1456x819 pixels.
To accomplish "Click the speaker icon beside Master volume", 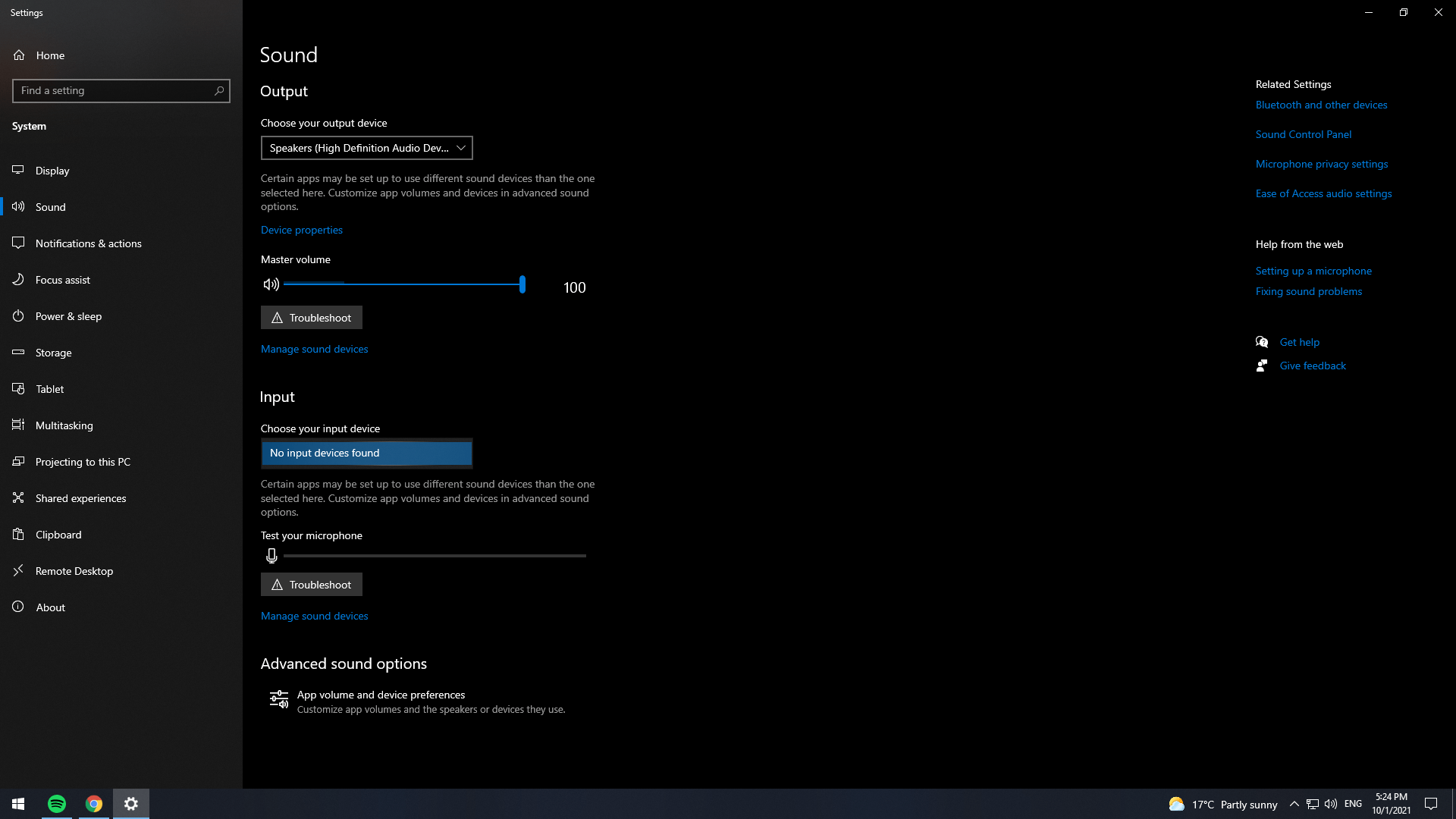I will tap(271, 284).
